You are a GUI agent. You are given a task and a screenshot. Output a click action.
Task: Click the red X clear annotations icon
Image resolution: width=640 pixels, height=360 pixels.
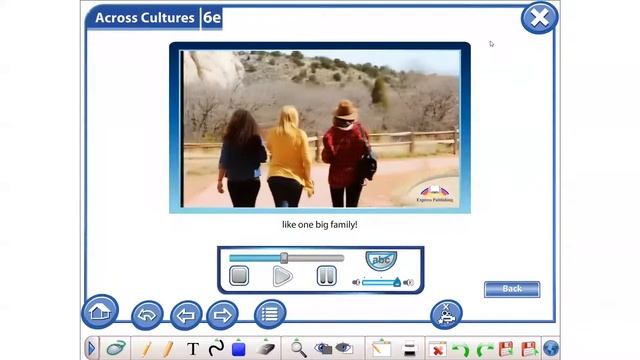tap(438, 350)
